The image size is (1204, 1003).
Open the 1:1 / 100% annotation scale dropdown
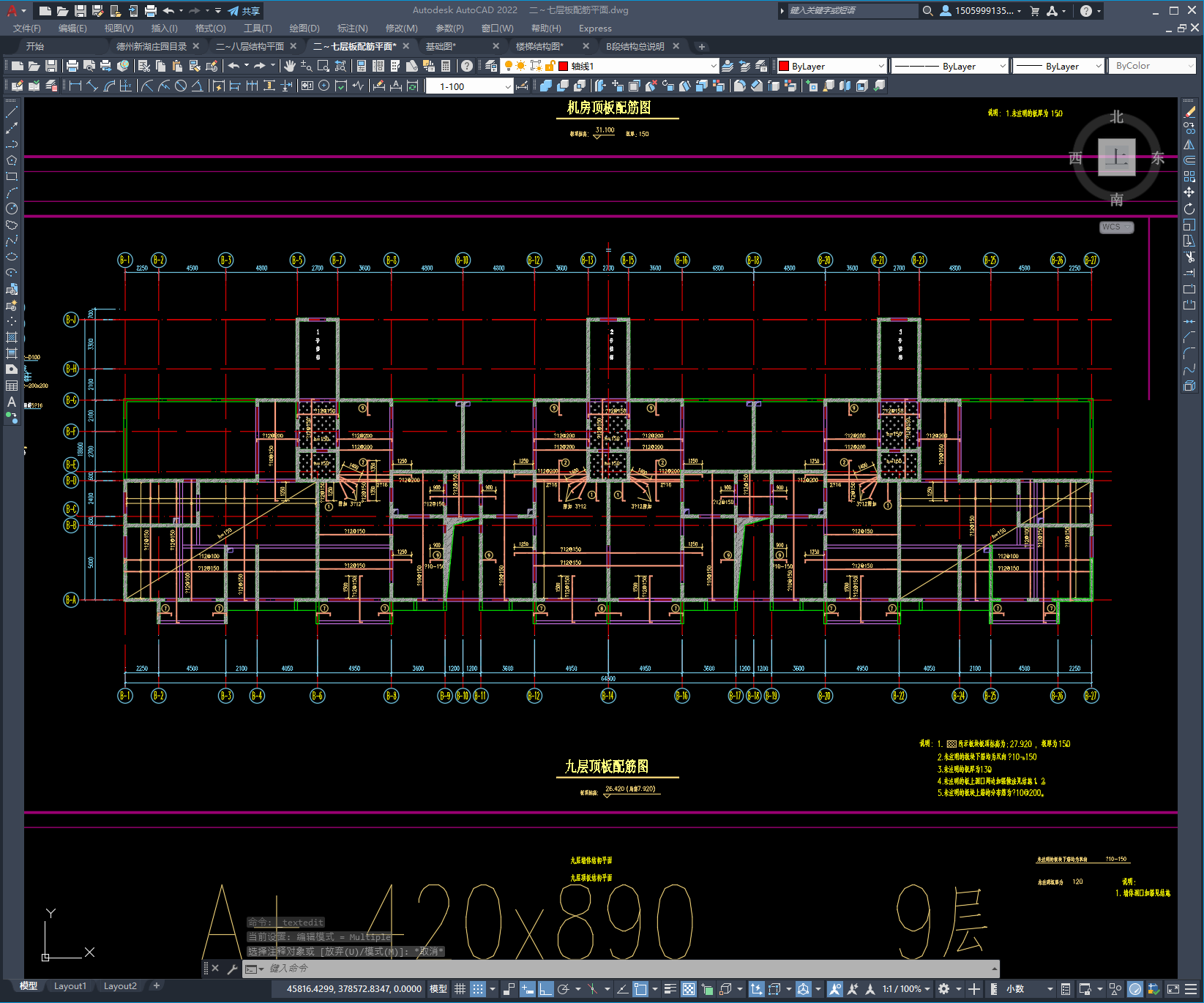click(x=906, y=989)
